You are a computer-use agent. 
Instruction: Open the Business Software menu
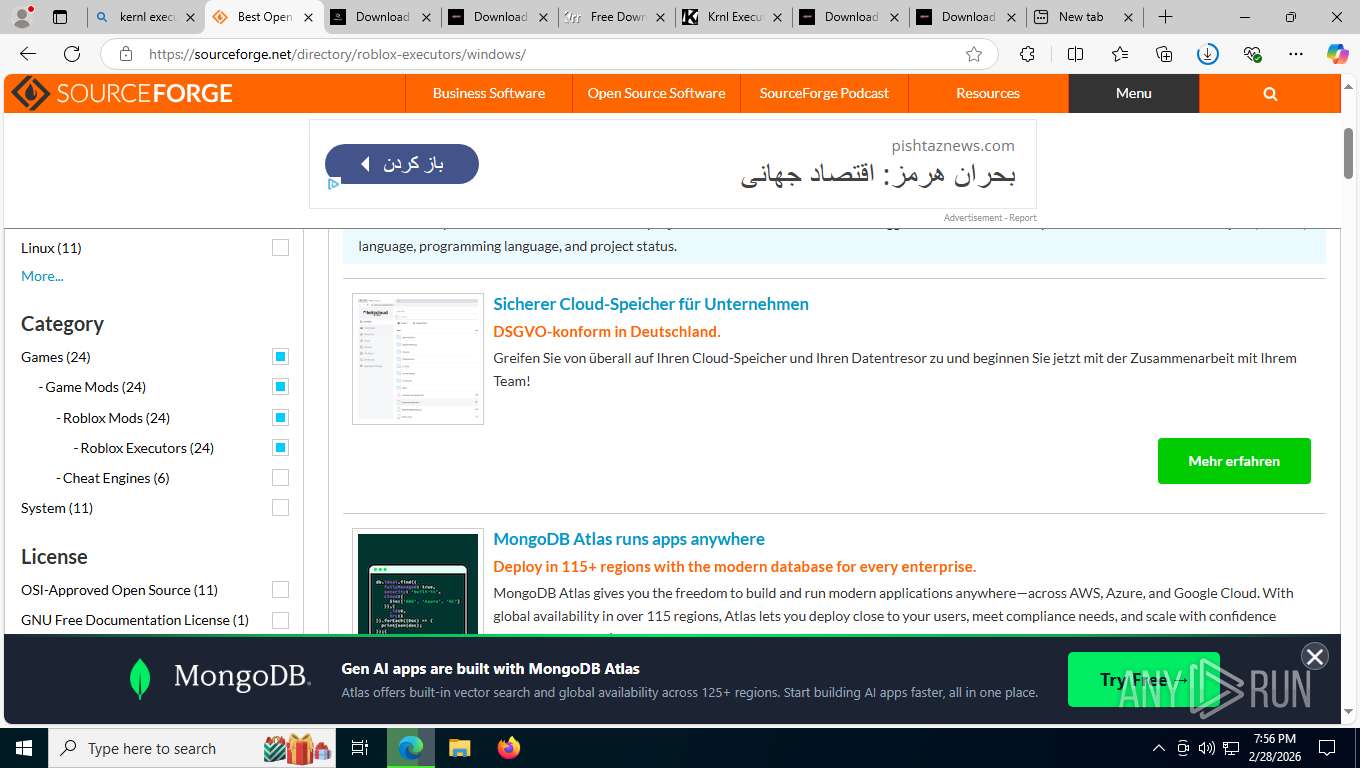tap(489, 93)
